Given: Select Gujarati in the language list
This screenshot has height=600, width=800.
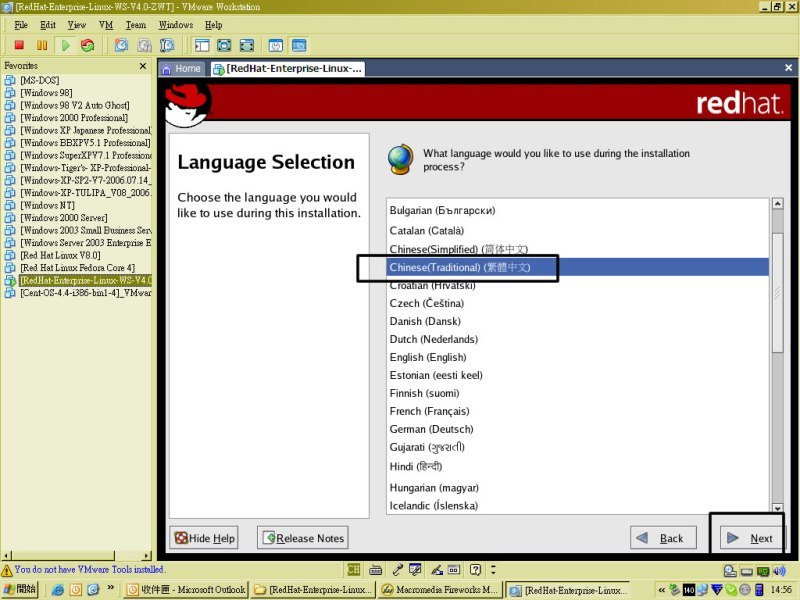Looking at the screenshot, I should tap(577, 447).
